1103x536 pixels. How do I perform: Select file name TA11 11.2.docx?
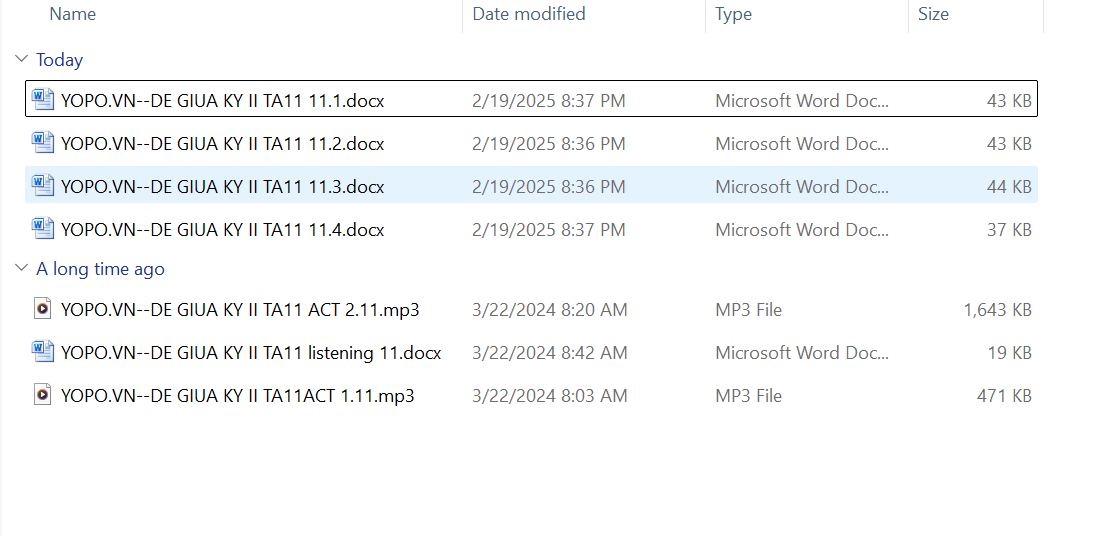pyautogui.click(x=222, y=144)
